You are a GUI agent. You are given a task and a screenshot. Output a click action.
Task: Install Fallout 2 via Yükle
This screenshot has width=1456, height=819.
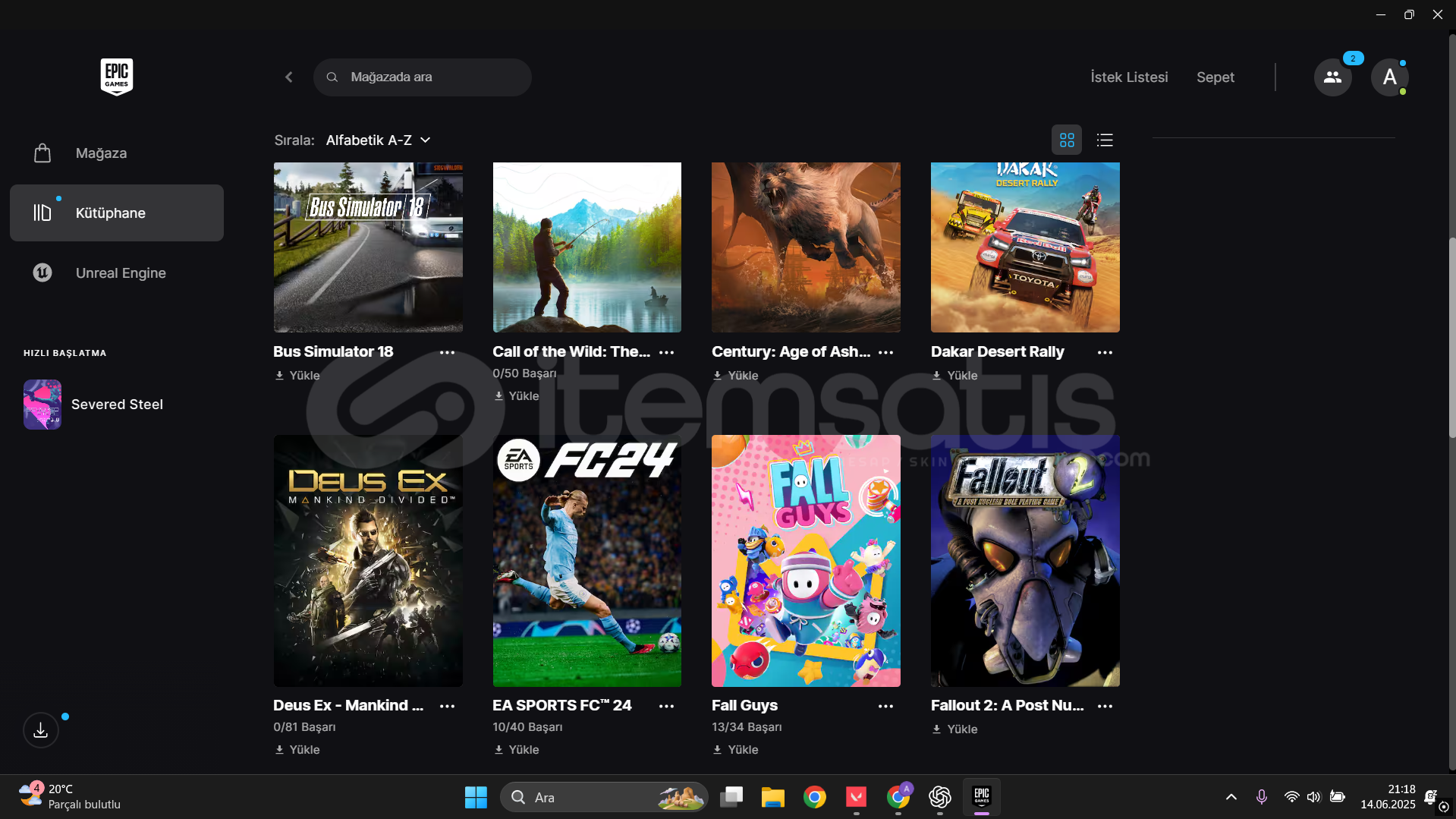click(955, 729)
